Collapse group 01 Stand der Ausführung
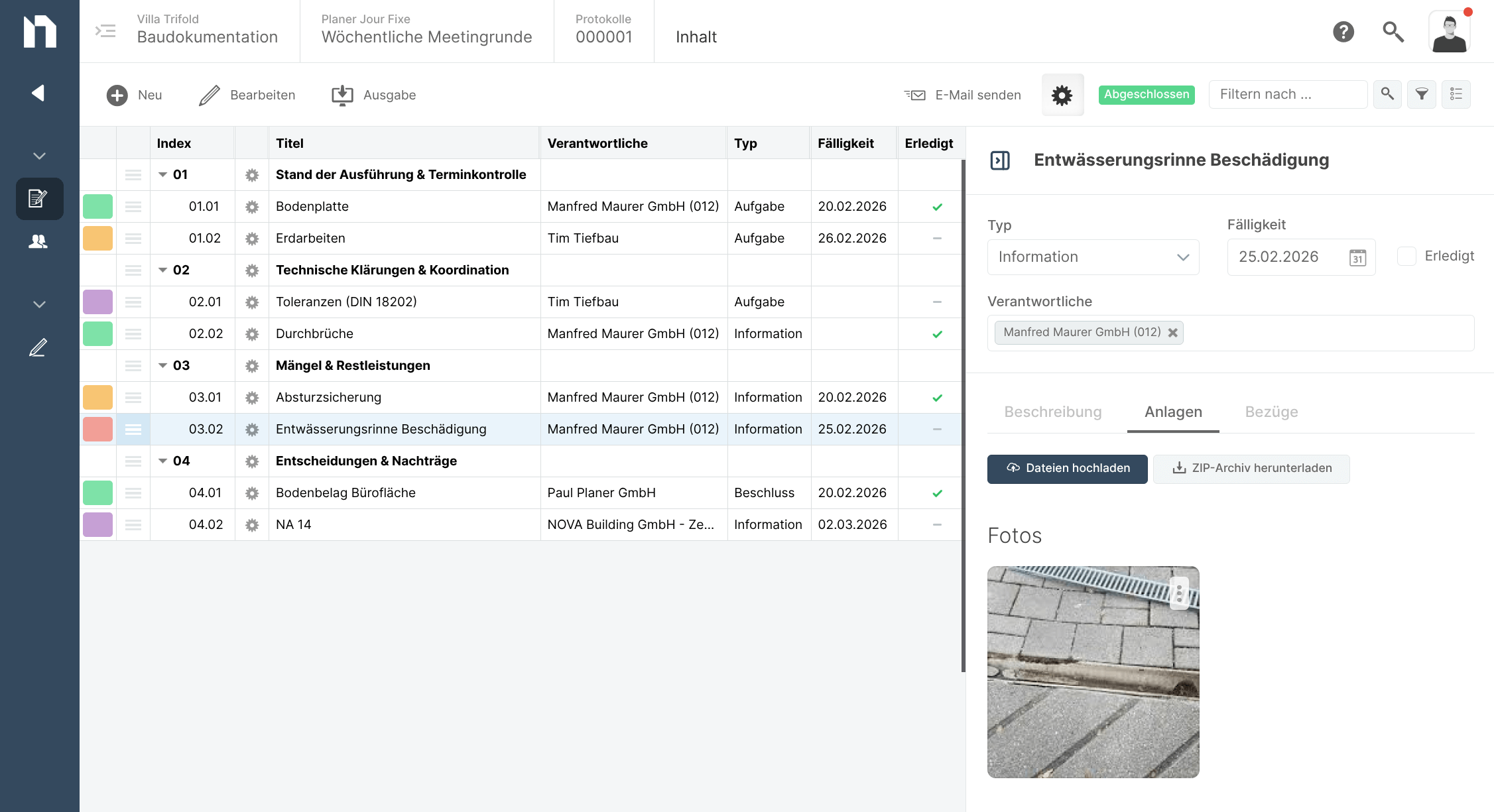 (162, 175)
